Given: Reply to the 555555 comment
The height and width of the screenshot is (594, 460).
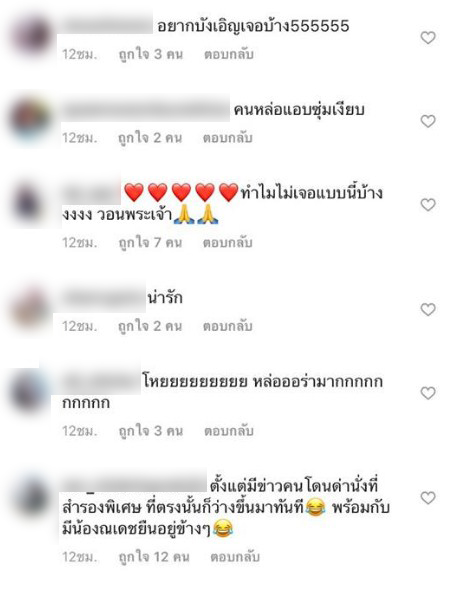Looking at the screenshot, I should tap(228, 54).
